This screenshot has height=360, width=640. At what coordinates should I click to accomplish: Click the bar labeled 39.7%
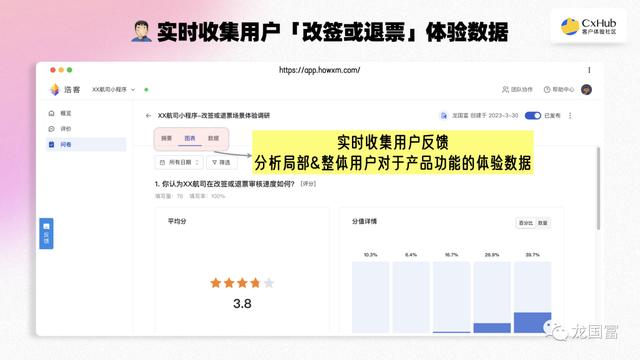coord(532,297)
